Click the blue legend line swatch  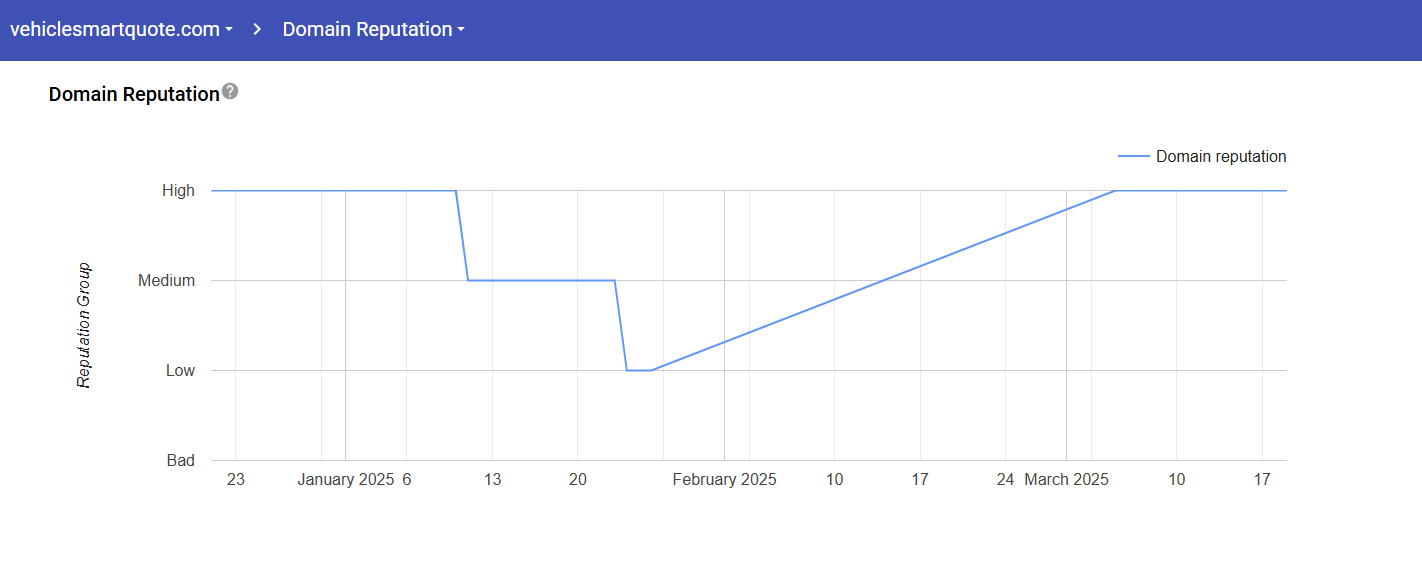point(1134,157)
